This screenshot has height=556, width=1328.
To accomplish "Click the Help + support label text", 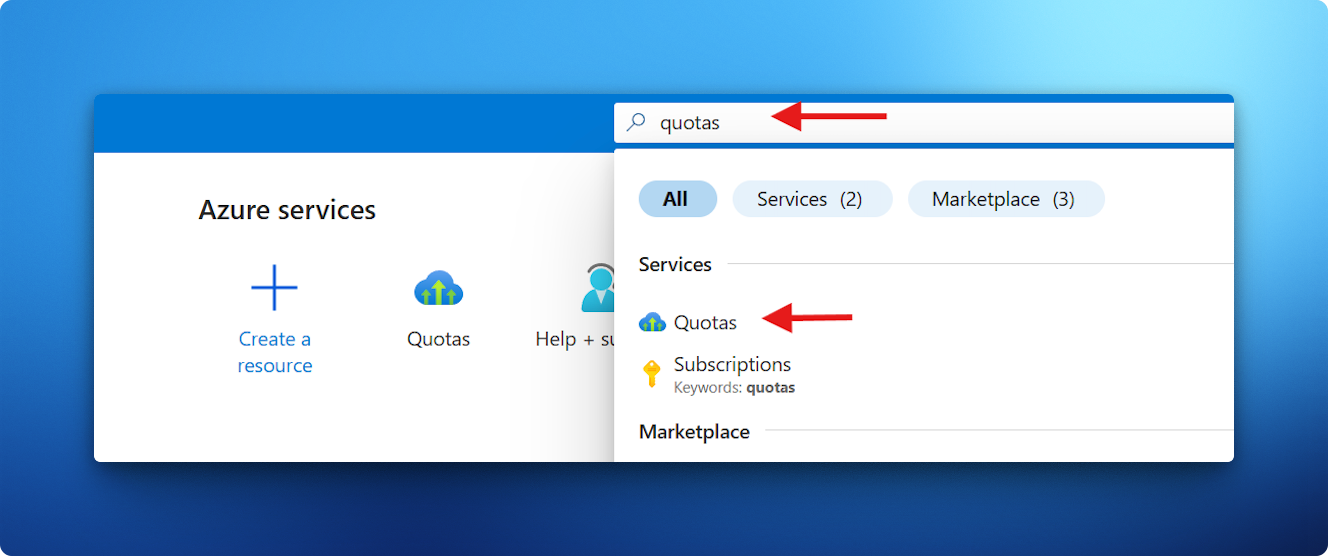I will tap(575, 339).
